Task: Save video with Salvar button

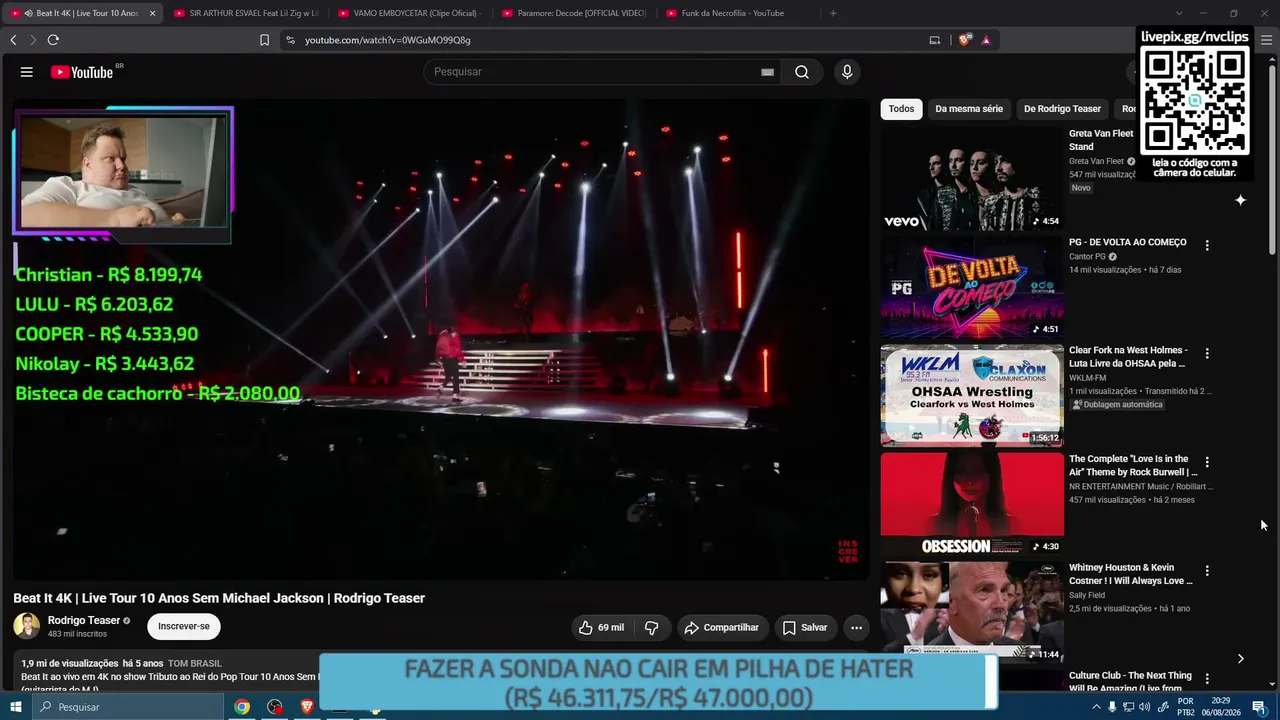Action: (x=805, y=628)
